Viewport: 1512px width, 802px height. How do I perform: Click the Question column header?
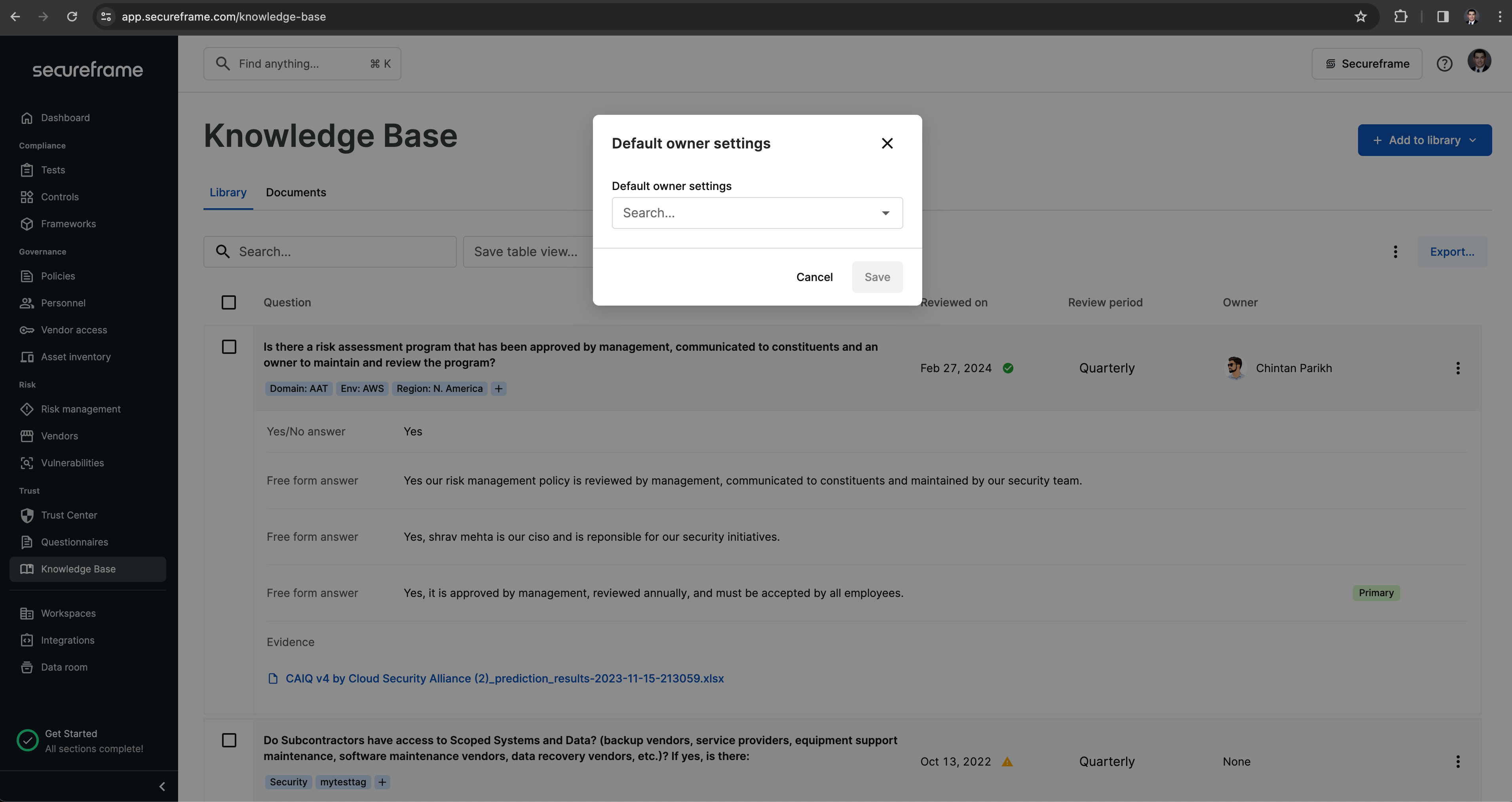tap(287, 303)
